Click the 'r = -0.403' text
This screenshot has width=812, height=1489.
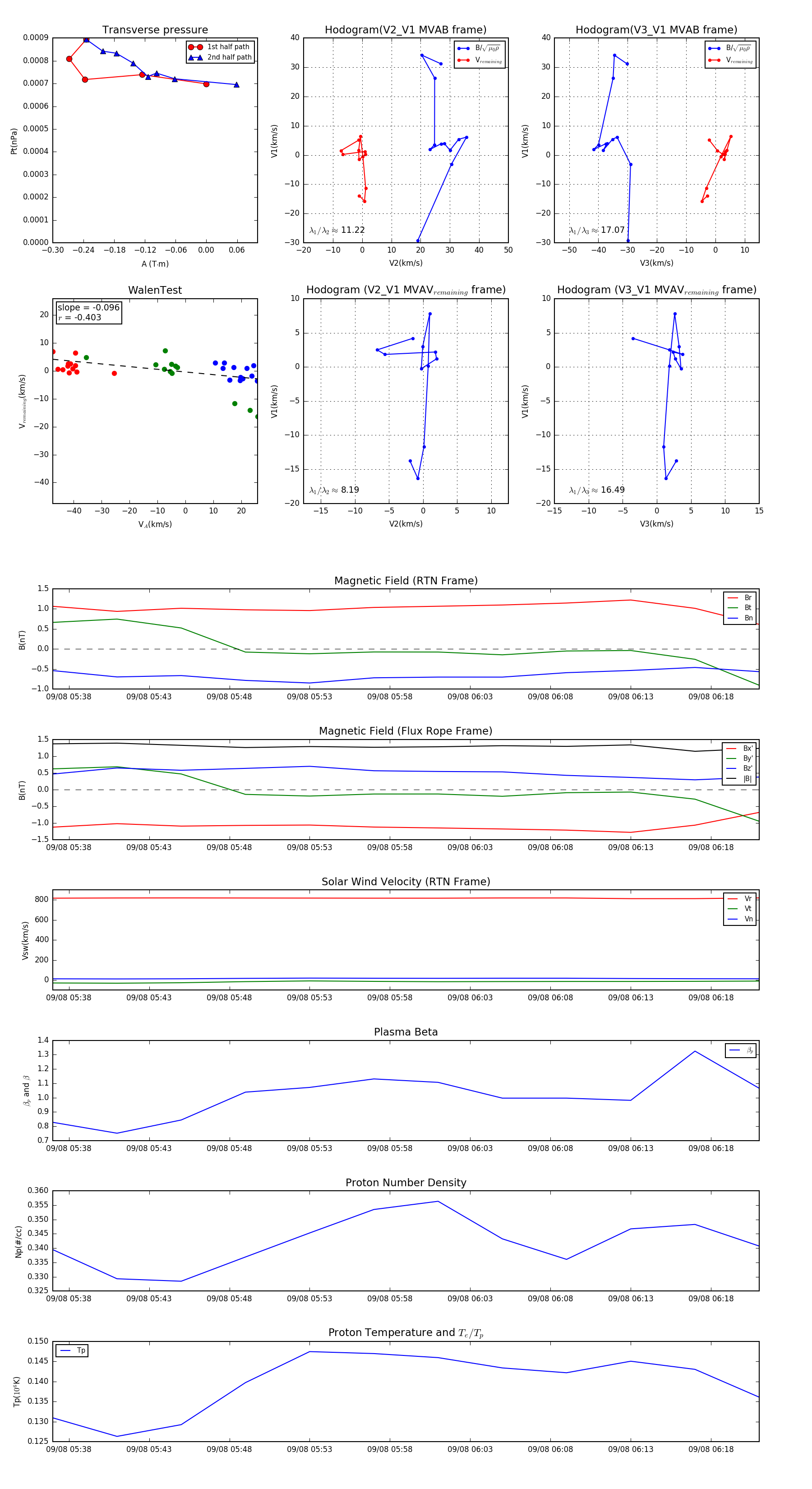[79, 317]
